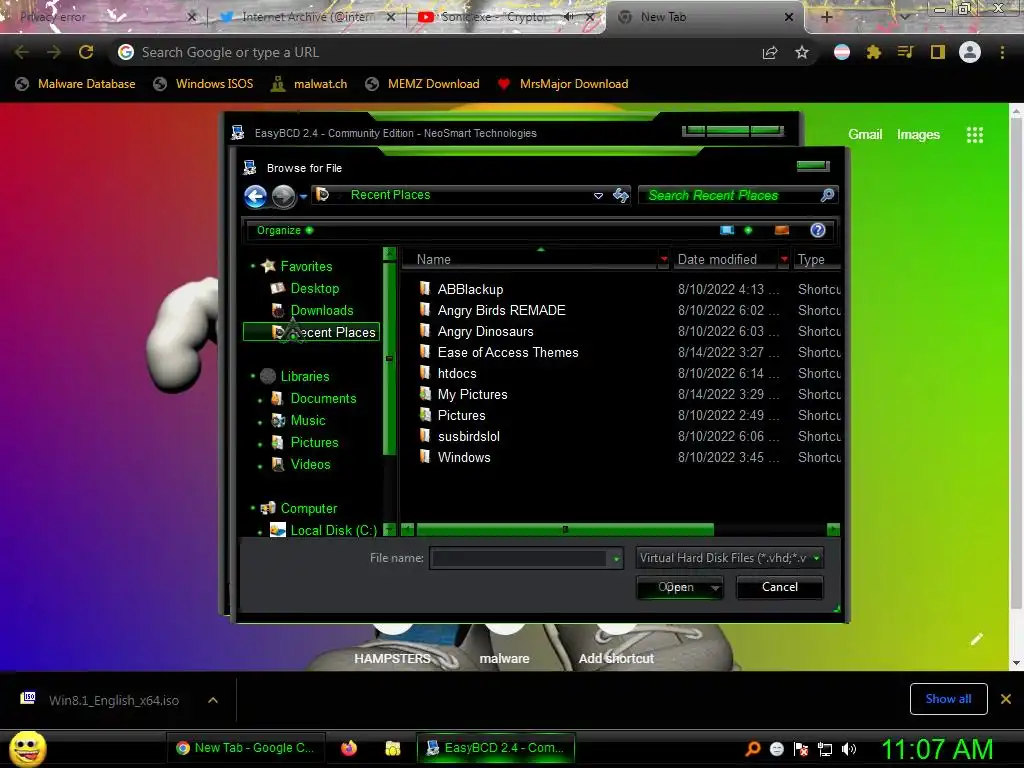
Task: Open Chrome media control icon
Action: 905,52
